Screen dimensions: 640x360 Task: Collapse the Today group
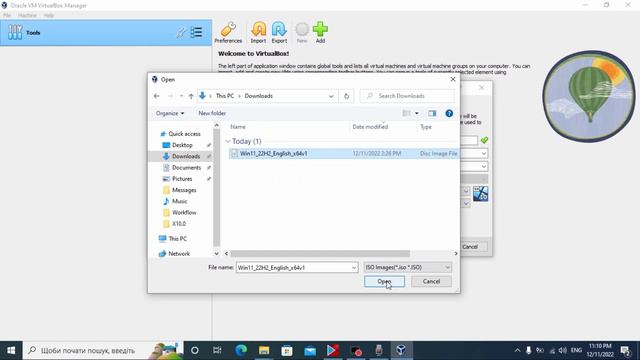(228, 141)
